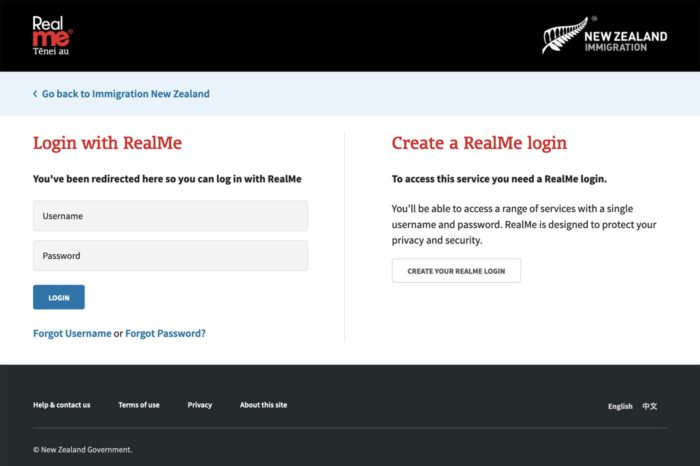
Task: Open Help & contact us footer link
Action: 62,405
